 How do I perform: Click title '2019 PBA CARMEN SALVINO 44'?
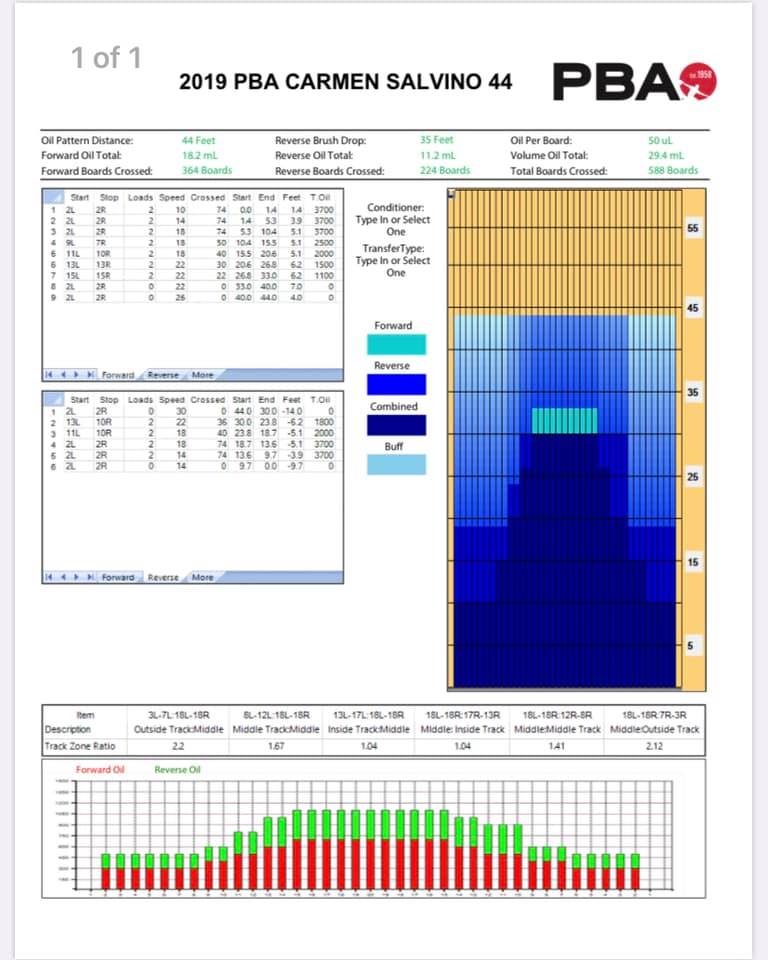point(345,82)
